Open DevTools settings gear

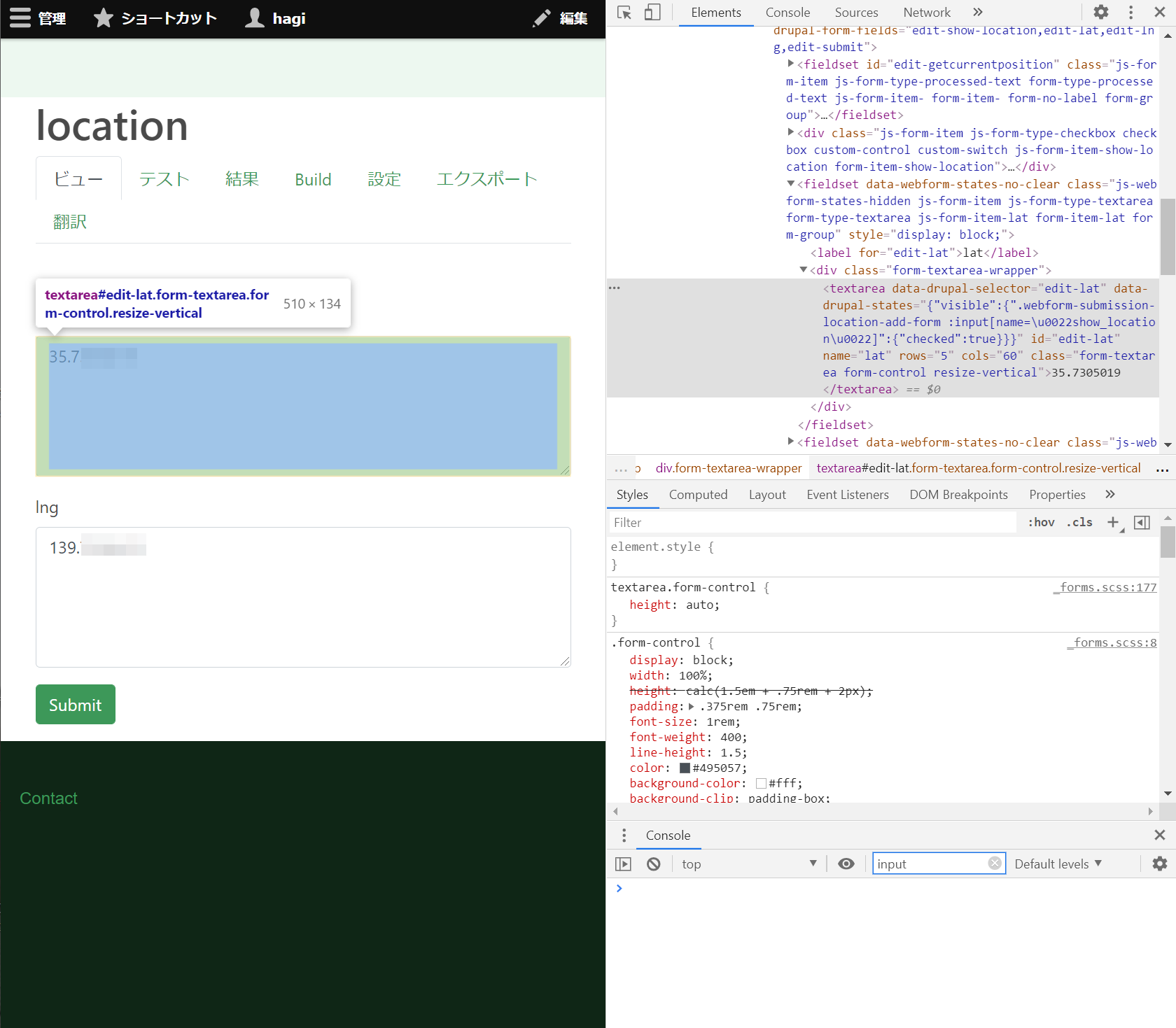1101,13
